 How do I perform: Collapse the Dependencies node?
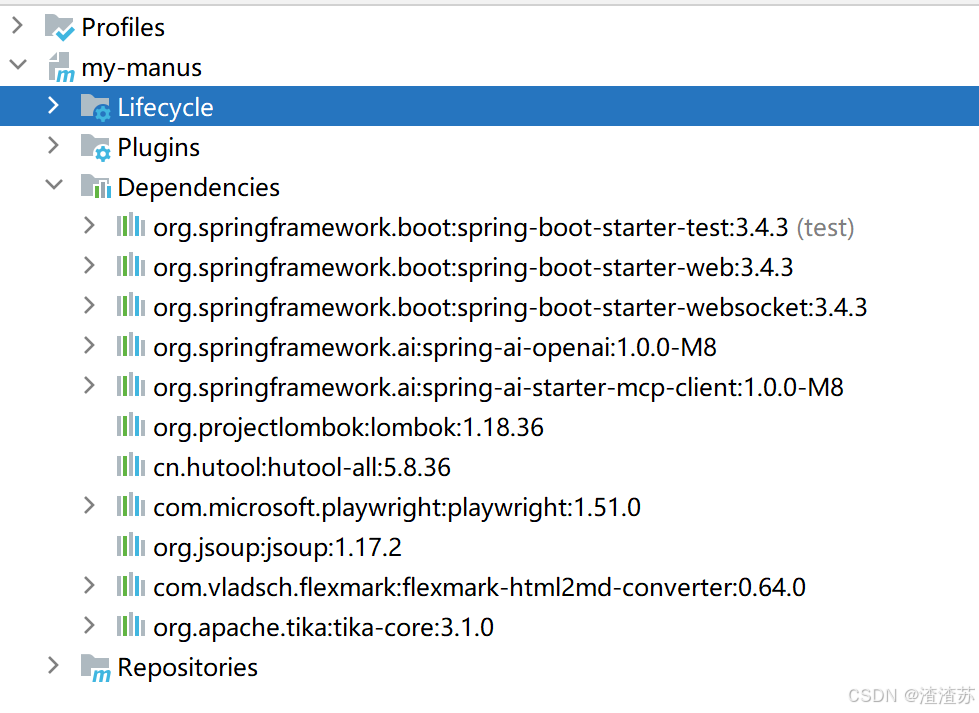(x=55, y=185)
